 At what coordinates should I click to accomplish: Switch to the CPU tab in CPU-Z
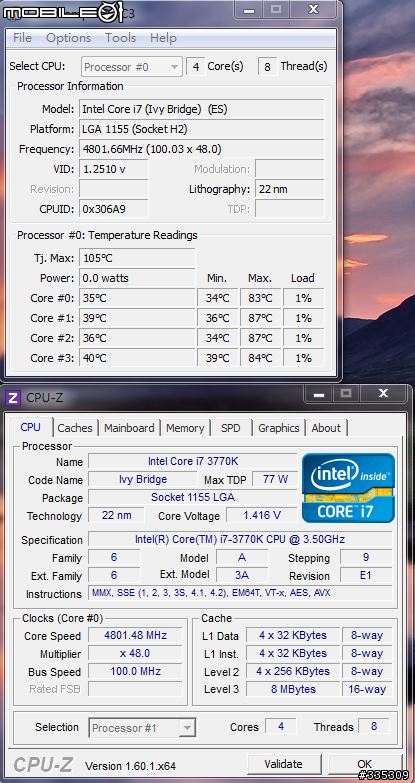(30, 427)
